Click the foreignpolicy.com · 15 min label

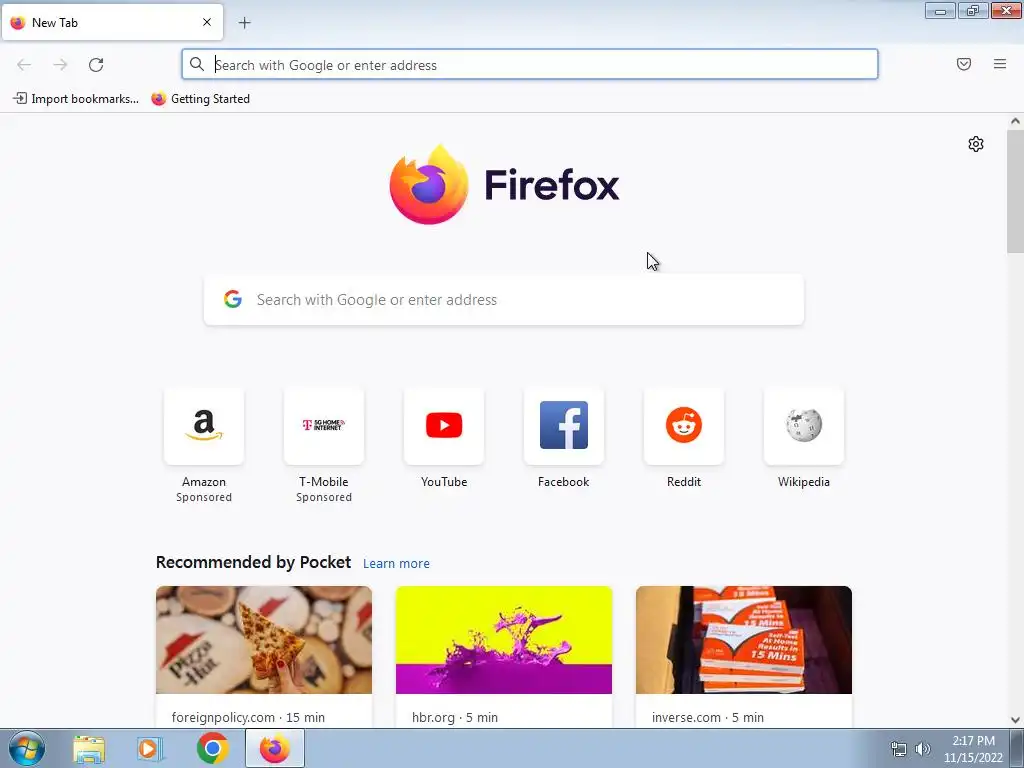point(248,717)
